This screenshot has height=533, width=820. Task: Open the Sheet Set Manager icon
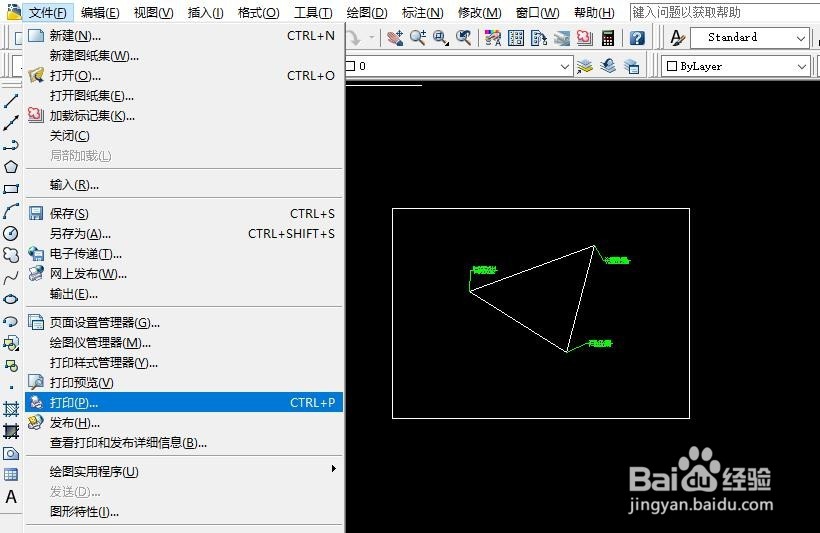pos(562,38)
